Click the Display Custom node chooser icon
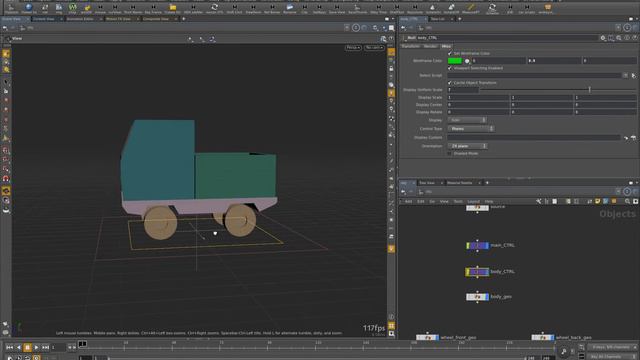Screen dimensions: 640x360 (x=626, y=138)
